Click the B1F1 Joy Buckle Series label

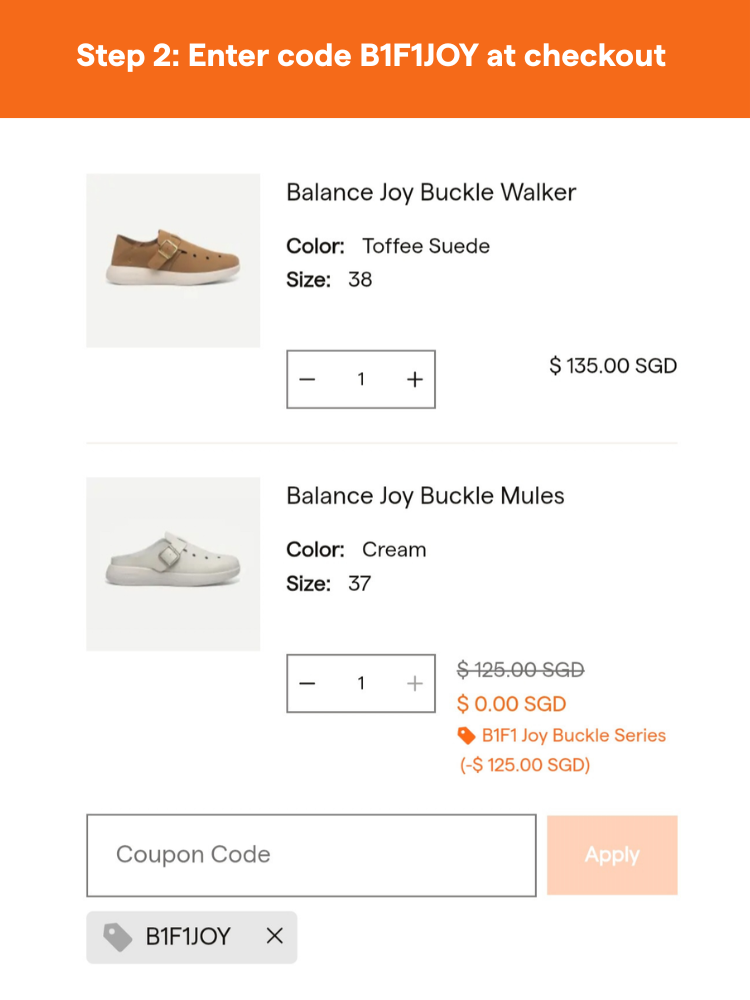tap(573, 736)
